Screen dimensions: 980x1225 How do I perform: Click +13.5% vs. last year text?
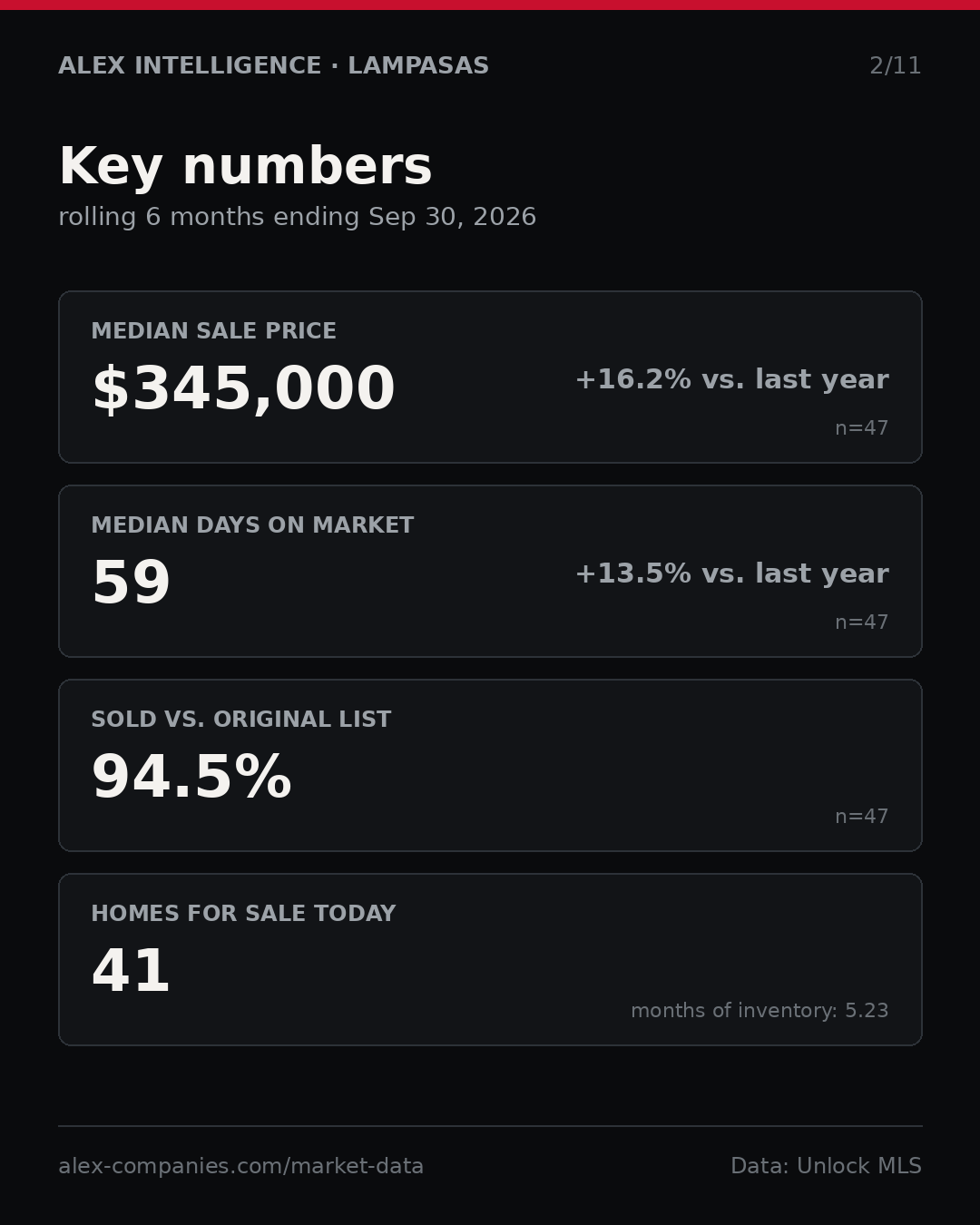pyautogui.click(x=731, y=573)
